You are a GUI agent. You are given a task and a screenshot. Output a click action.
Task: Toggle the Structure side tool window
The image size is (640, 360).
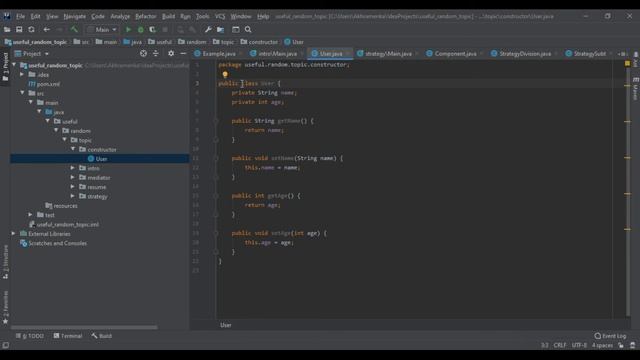pos(5,262)
